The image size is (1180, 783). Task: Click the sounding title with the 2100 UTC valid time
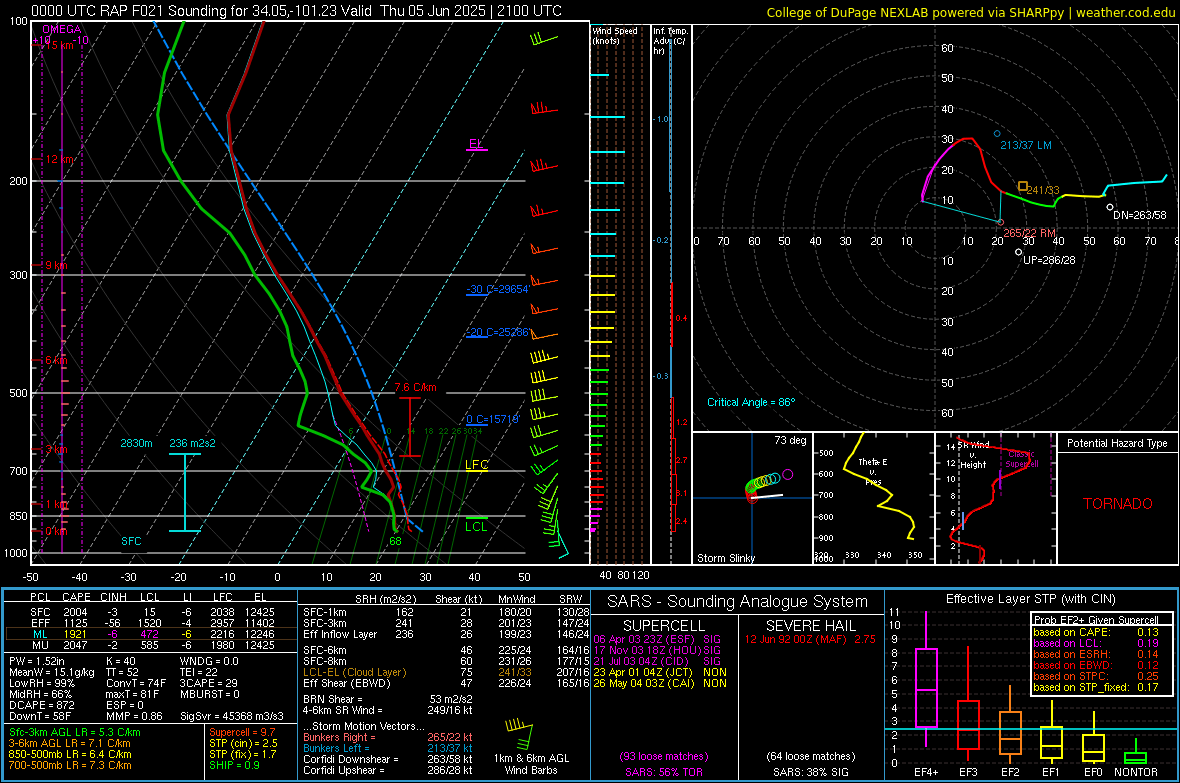click(297, 11)
